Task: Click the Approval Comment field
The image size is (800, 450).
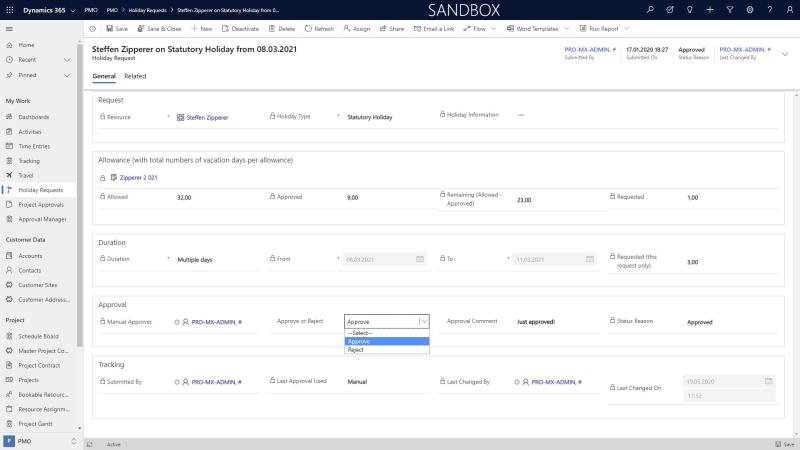Action: click(550, 322)
